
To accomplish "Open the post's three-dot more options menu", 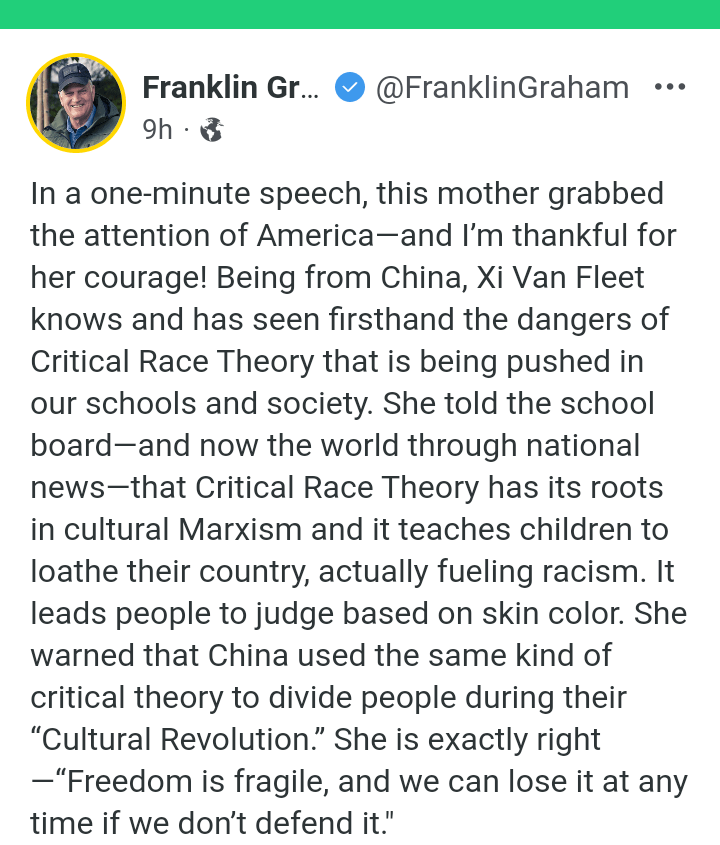I will [669, 87].
